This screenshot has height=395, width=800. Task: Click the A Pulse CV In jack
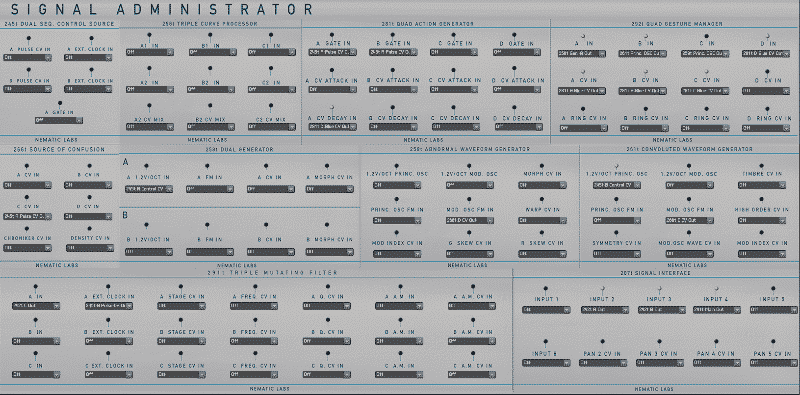tap(29, 38)
